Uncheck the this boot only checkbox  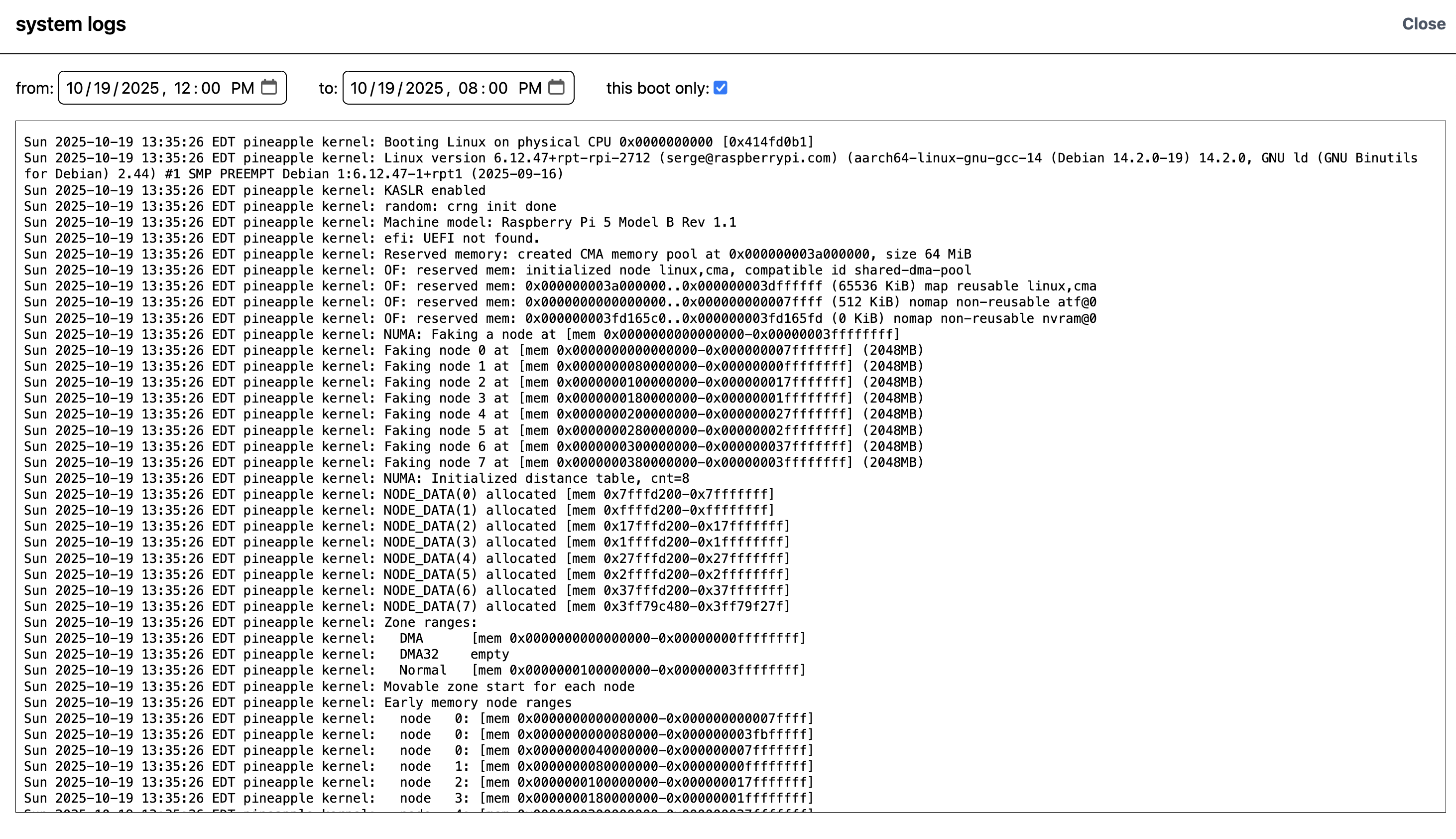pos(720,88)
